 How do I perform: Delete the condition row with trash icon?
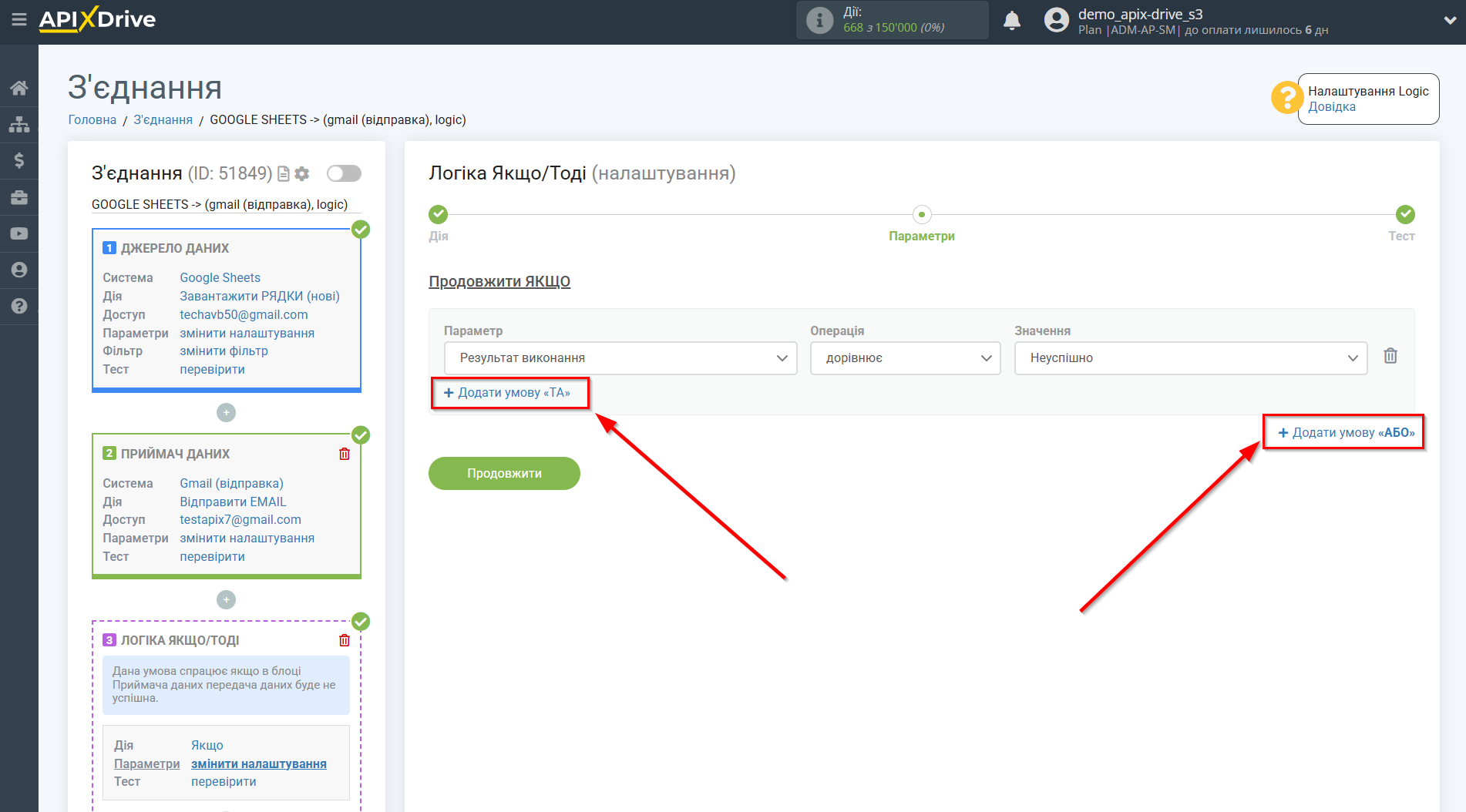[1390, 356]
